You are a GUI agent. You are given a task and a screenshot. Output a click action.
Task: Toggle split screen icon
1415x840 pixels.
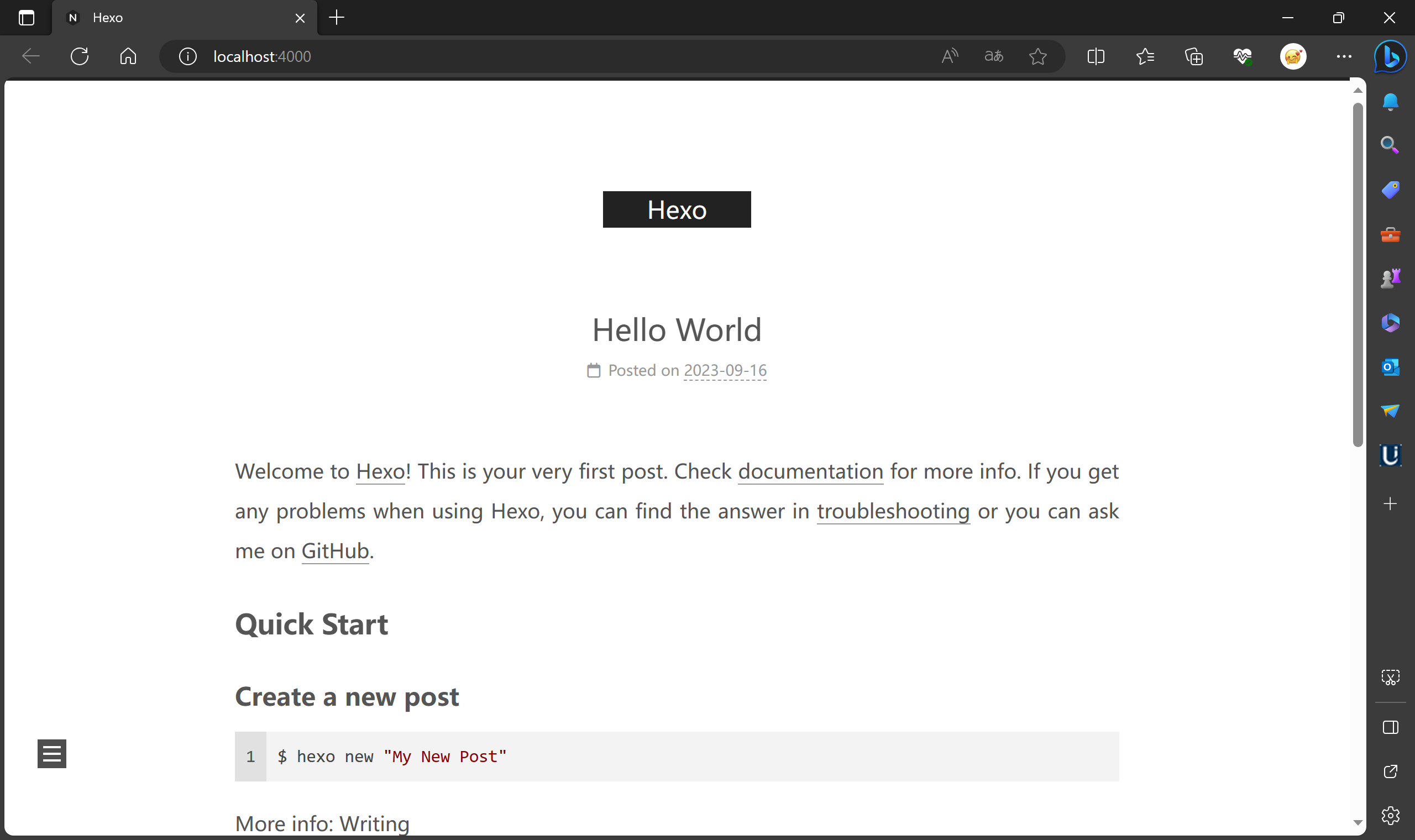point(1096,56)
